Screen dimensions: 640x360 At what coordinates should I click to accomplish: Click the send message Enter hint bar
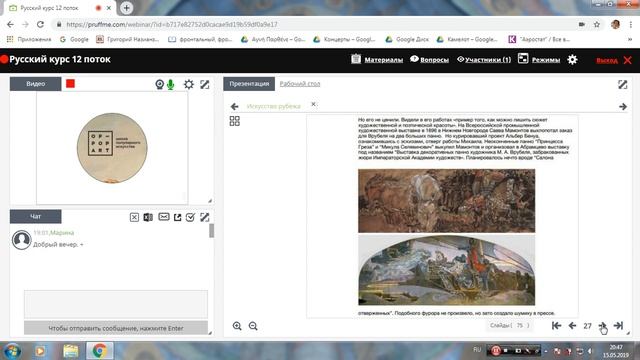116,328
